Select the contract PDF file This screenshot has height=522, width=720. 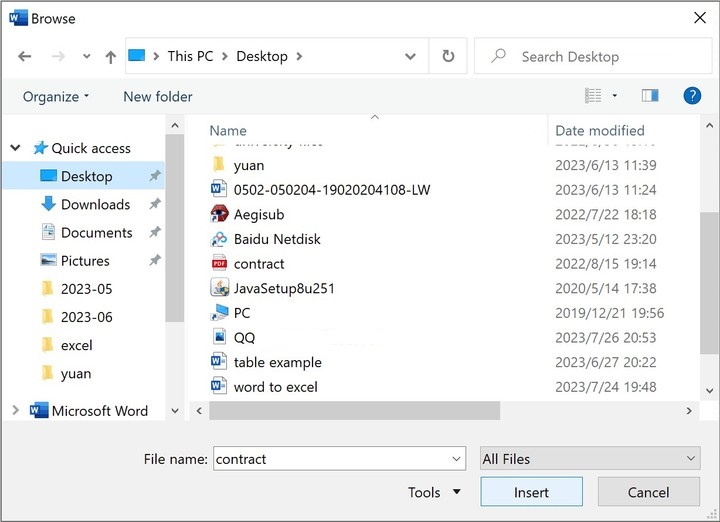pos(259,264)
